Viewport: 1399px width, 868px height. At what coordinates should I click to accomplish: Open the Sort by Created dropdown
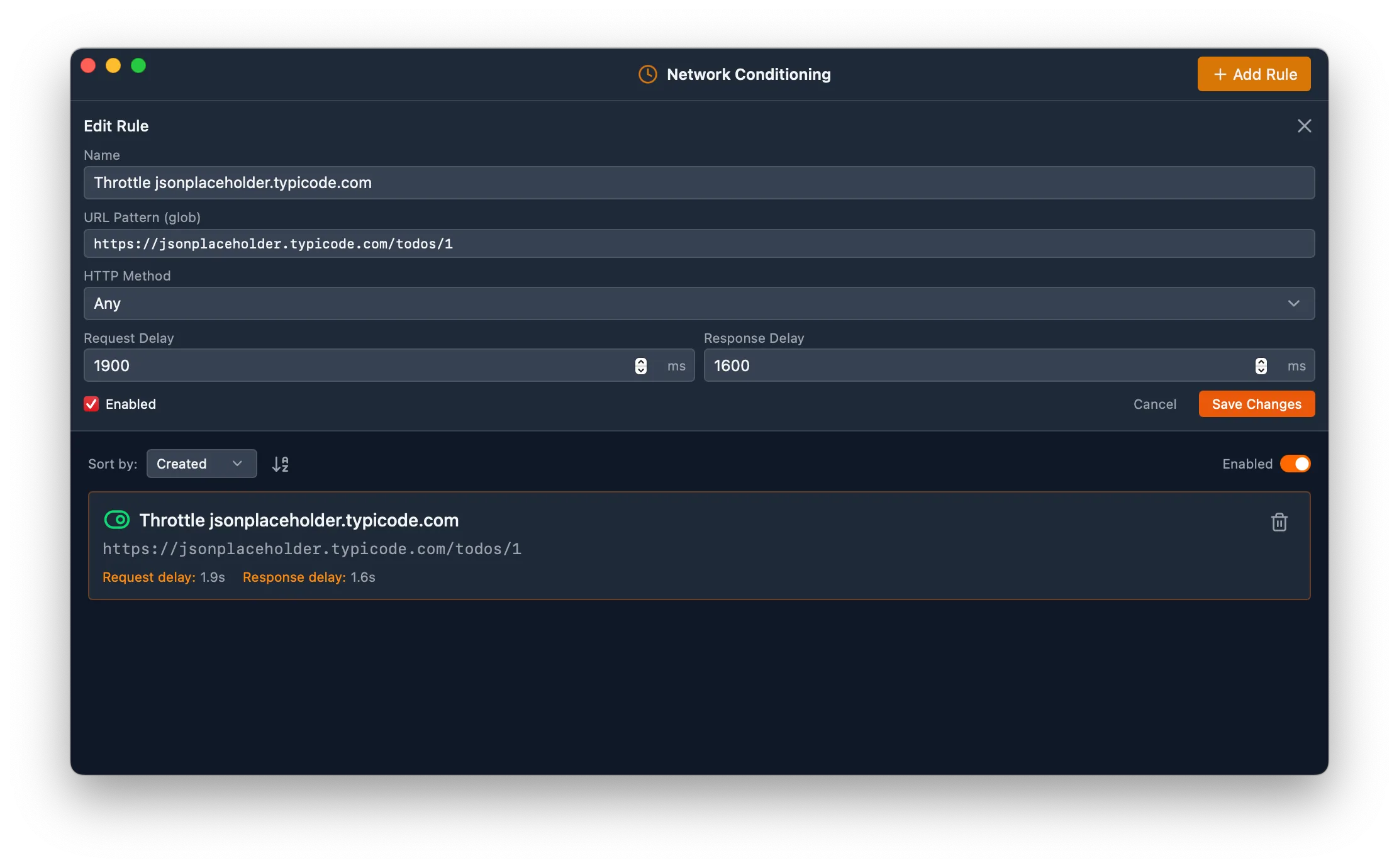pyautogui.click(x=201, y=464)
